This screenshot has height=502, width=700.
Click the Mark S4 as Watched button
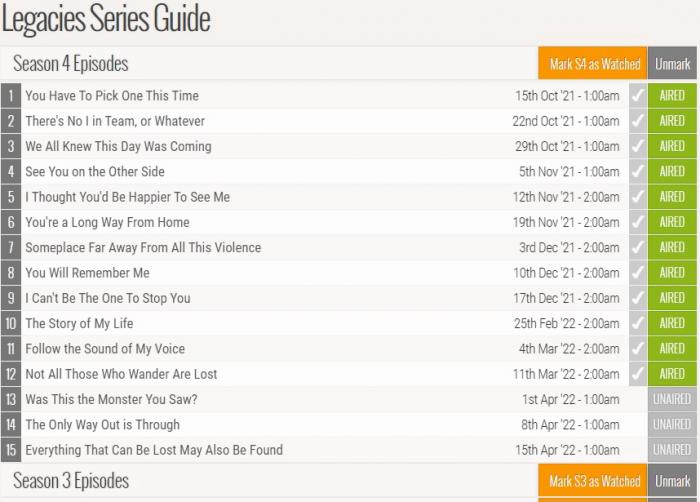pyautogui.click(x=594, y=64)
